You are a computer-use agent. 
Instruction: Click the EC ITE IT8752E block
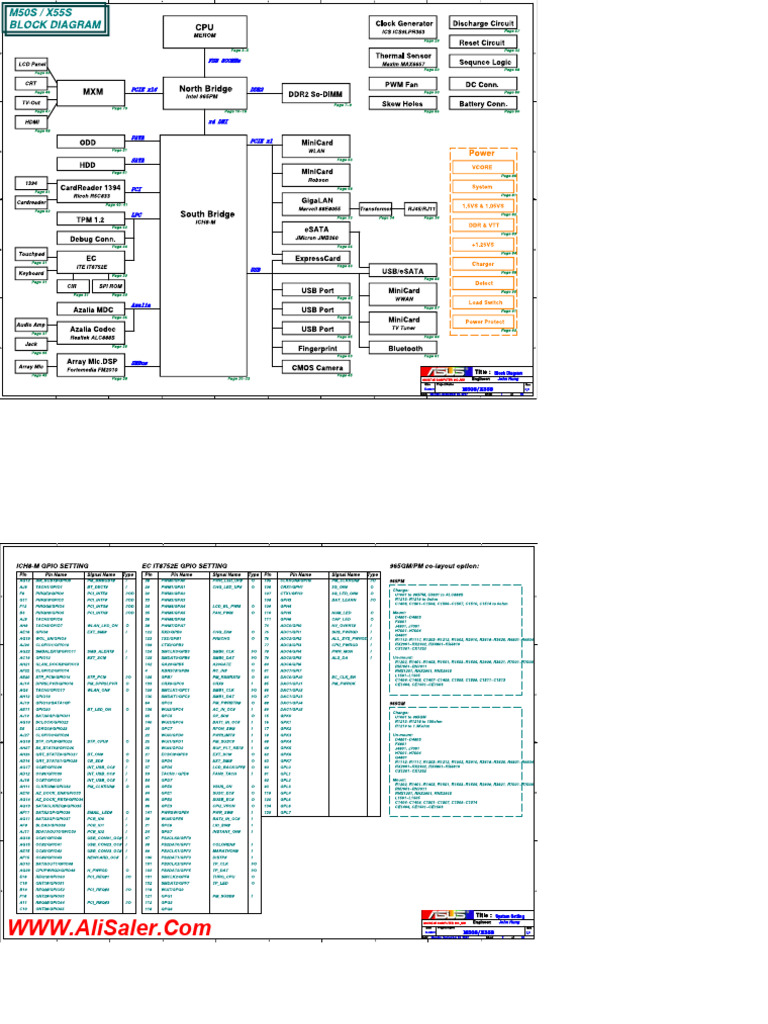[x=91, y=262]
